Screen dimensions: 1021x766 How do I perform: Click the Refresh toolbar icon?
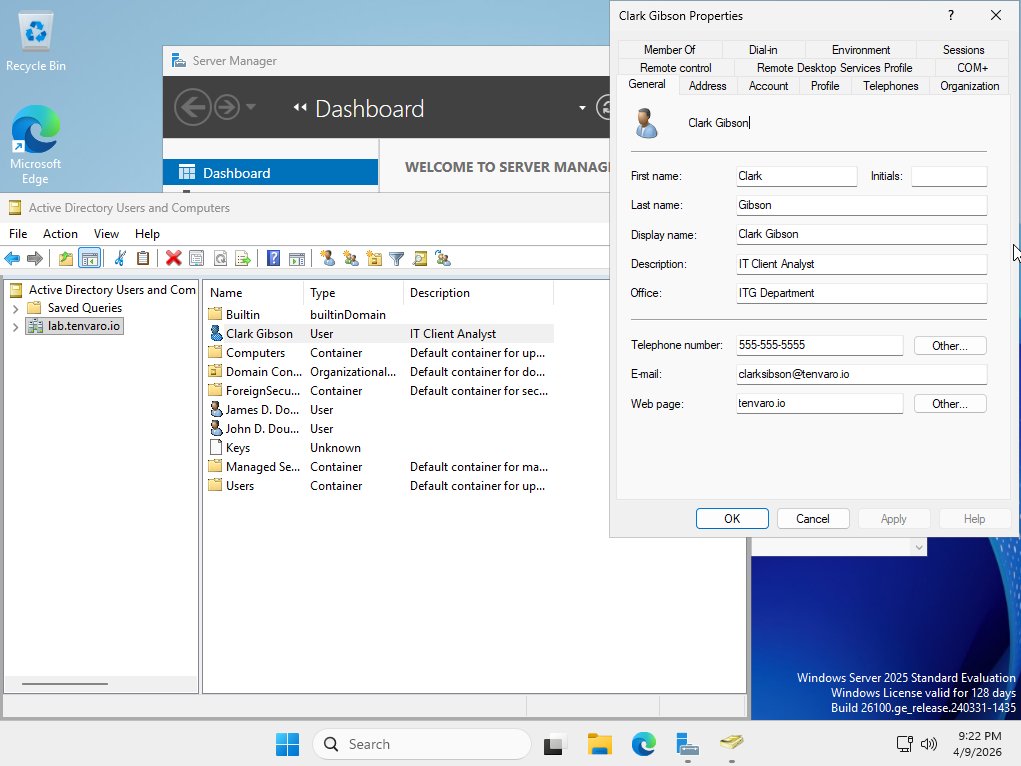[x=220, y=259]
